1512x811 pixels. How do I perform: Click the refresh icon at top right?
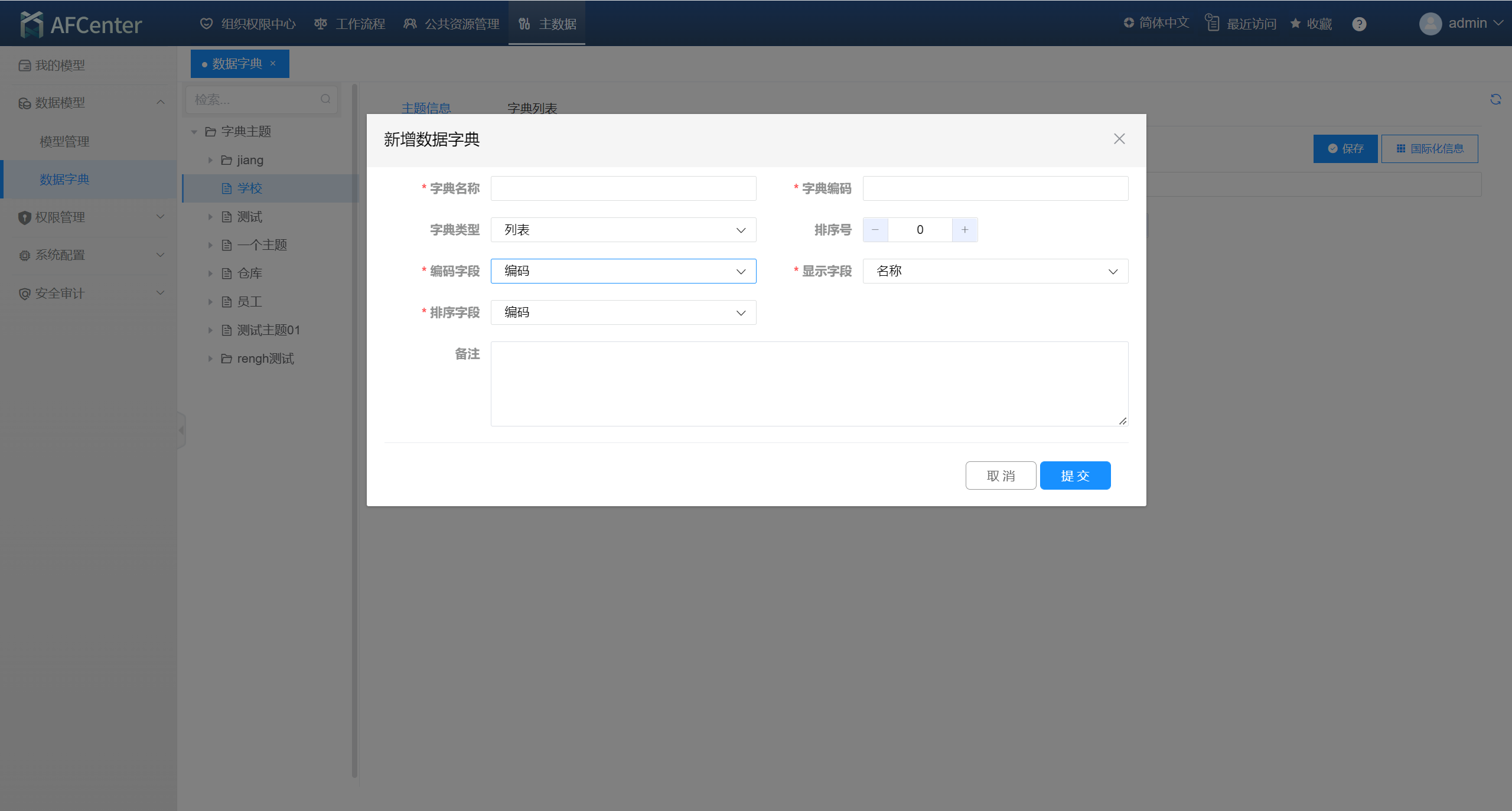(1495, 99)
